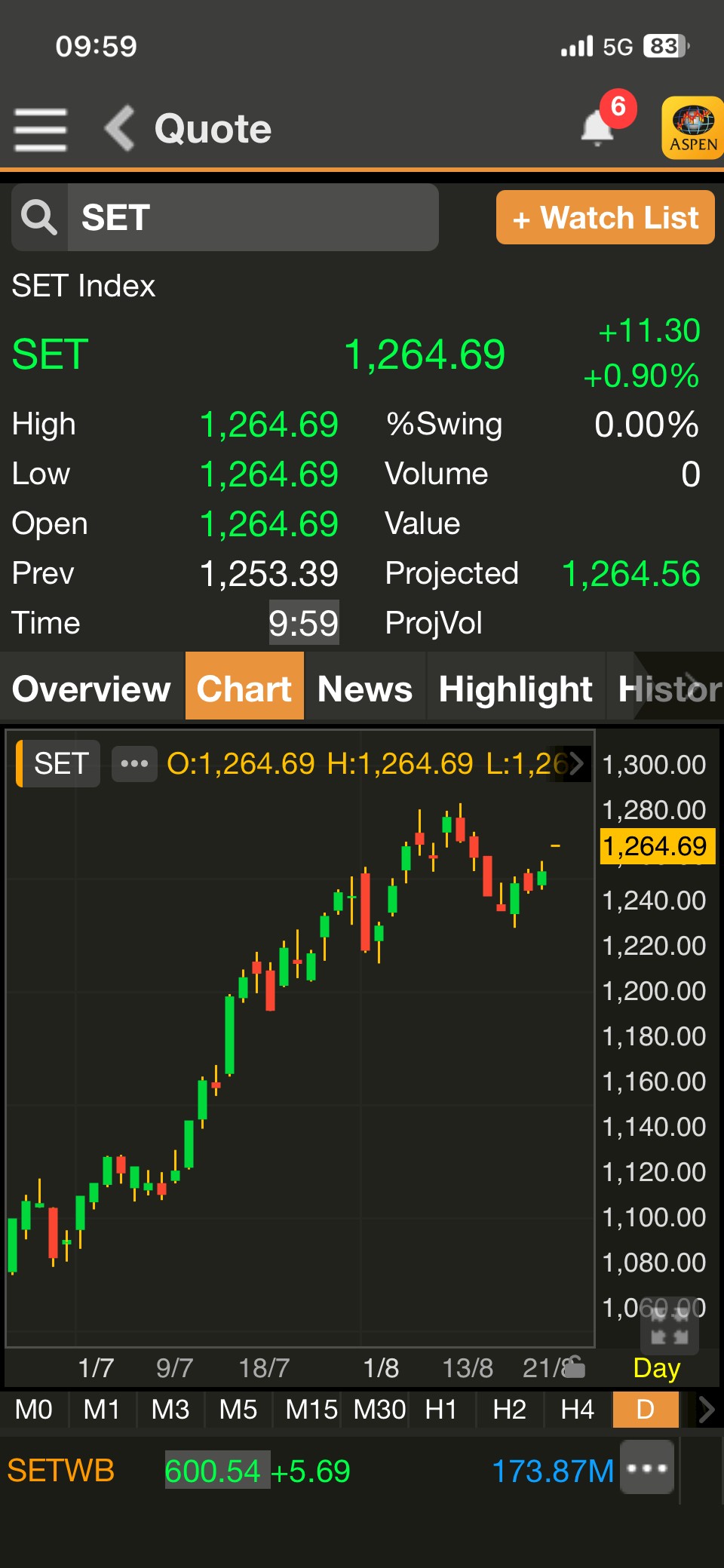Select the H1 timeframe

coord(442,1410)
